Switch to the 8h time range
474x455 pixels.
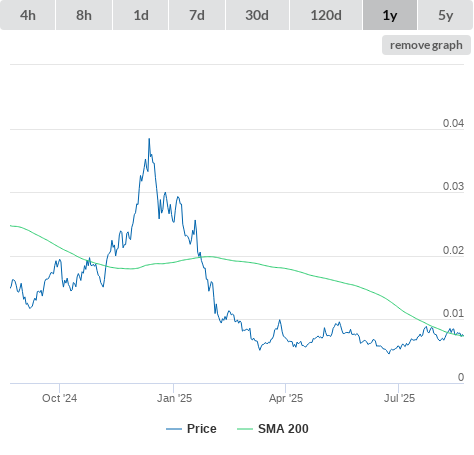[84, 15]
